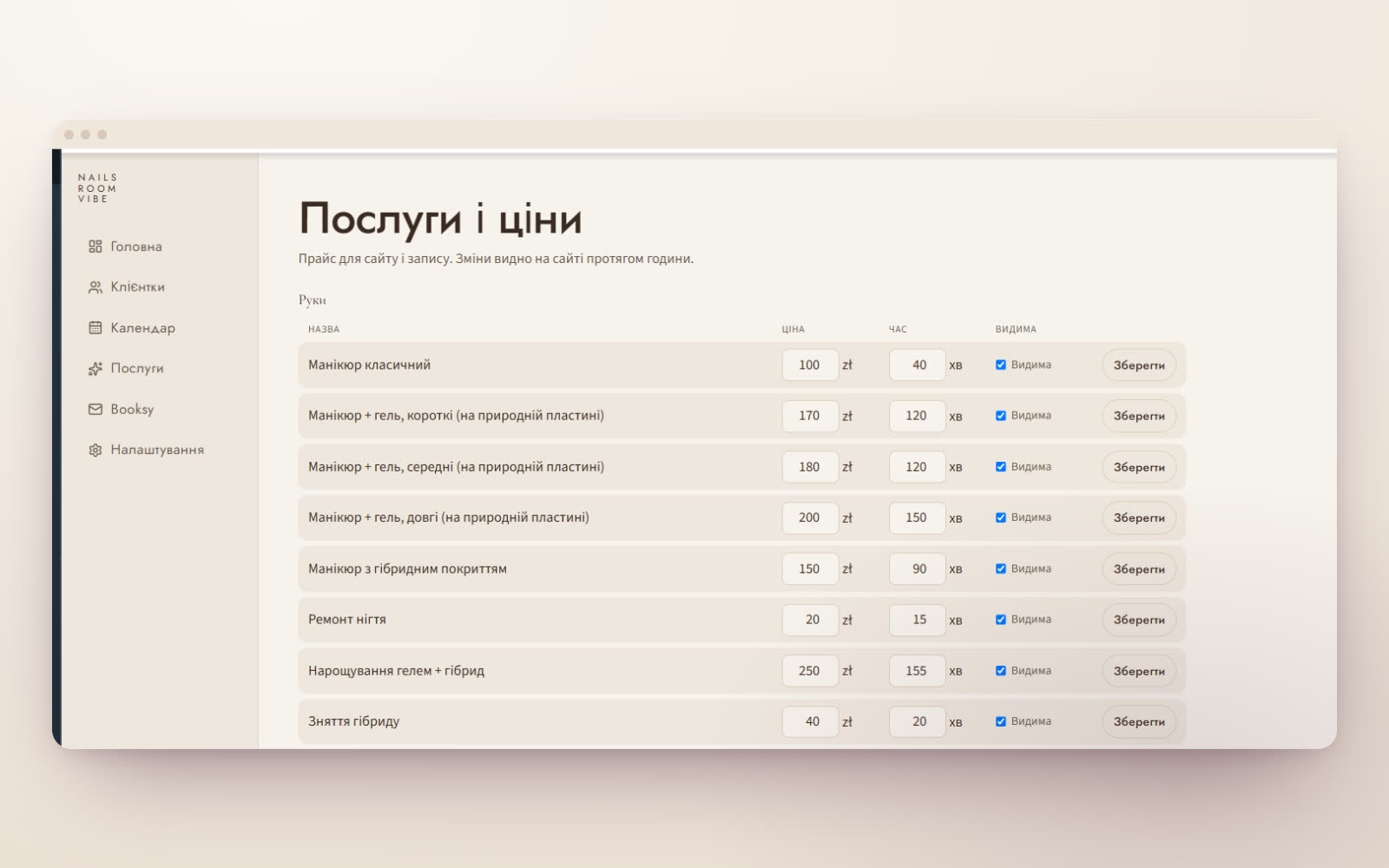Focus price field 170 for короткі gel manicure
The image size is (1389, 868).
810,416
